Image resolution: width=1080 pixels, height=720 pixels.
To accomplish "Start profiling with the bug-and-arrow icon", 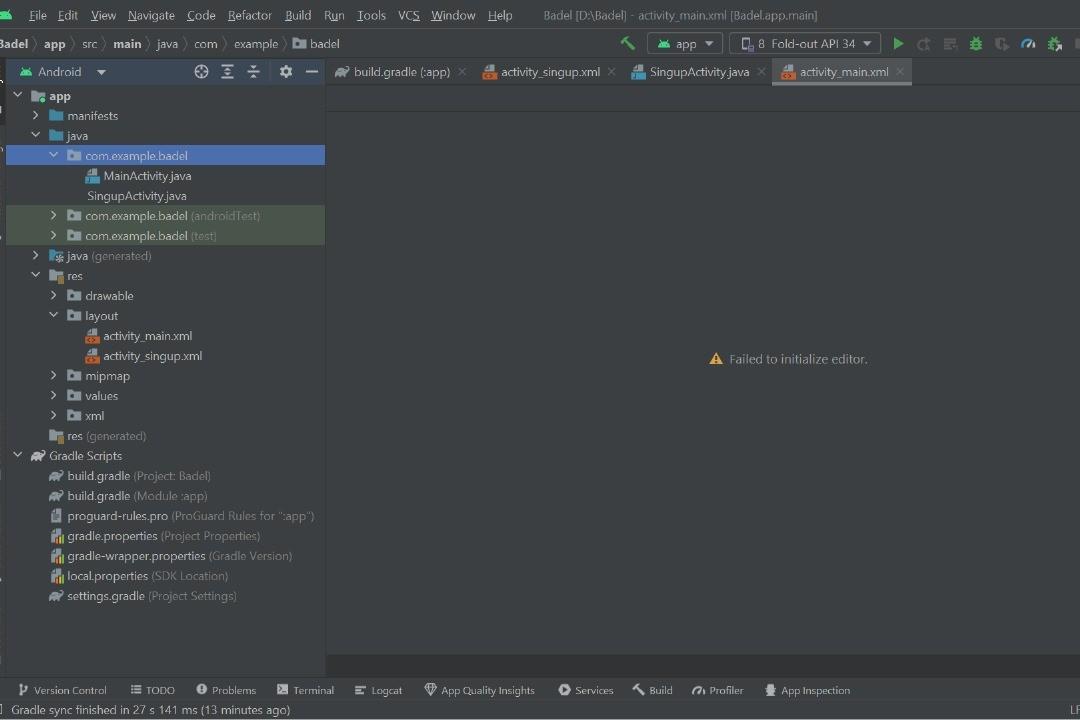I will tap(1054, 44).
